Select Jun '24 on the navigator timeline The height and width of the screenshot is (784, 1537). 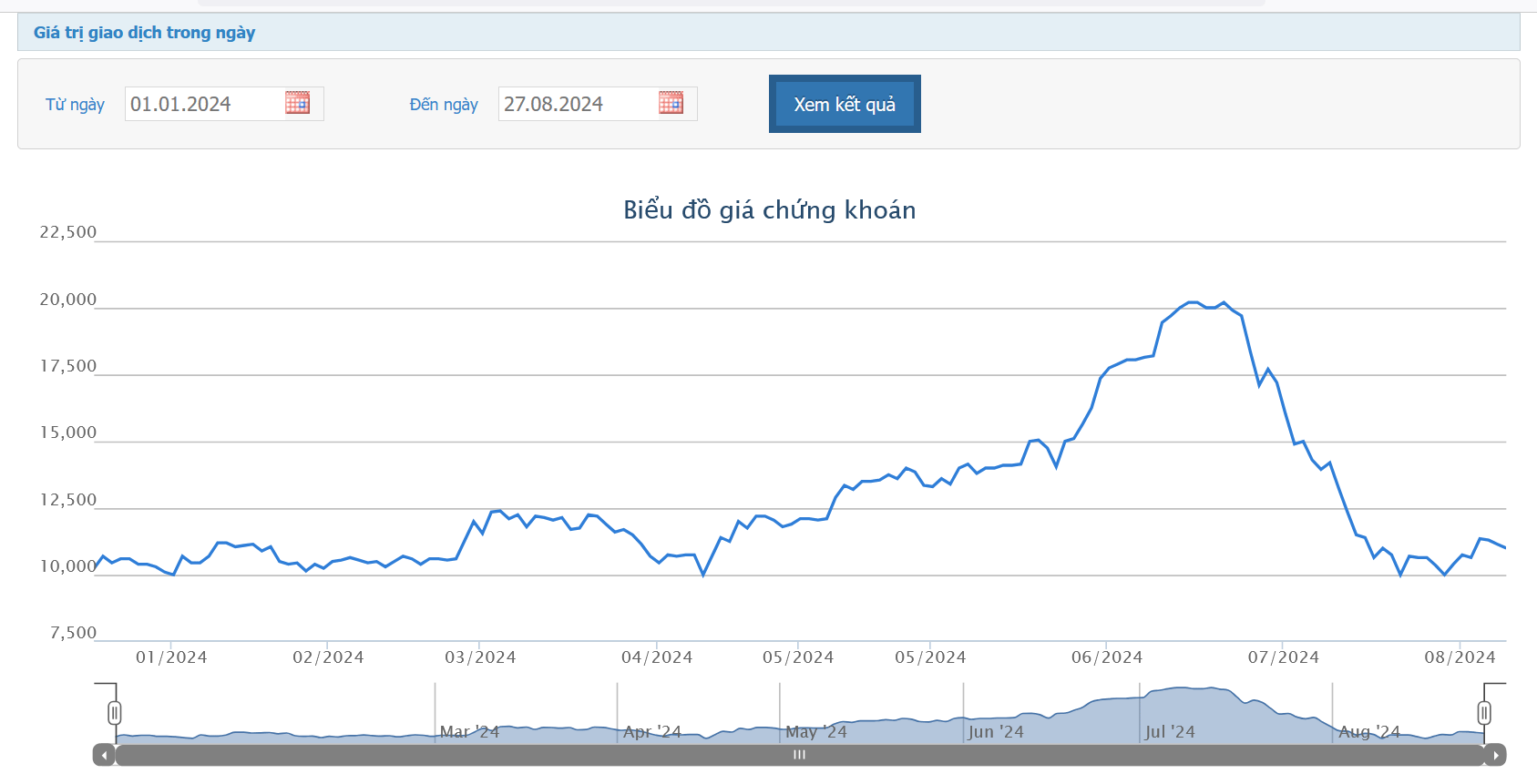(996, 732)
